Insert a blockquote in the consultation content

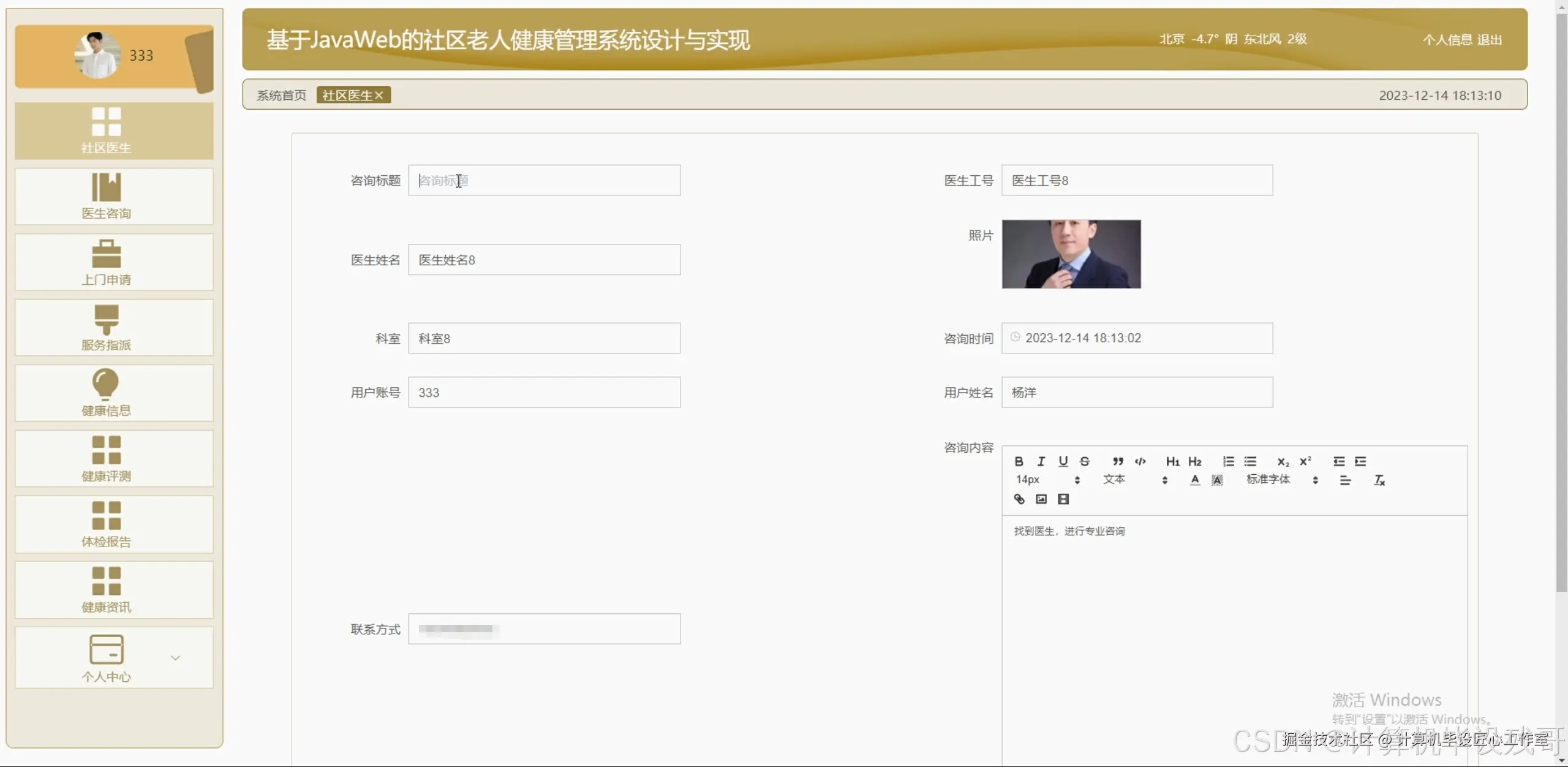[1117, 461]
